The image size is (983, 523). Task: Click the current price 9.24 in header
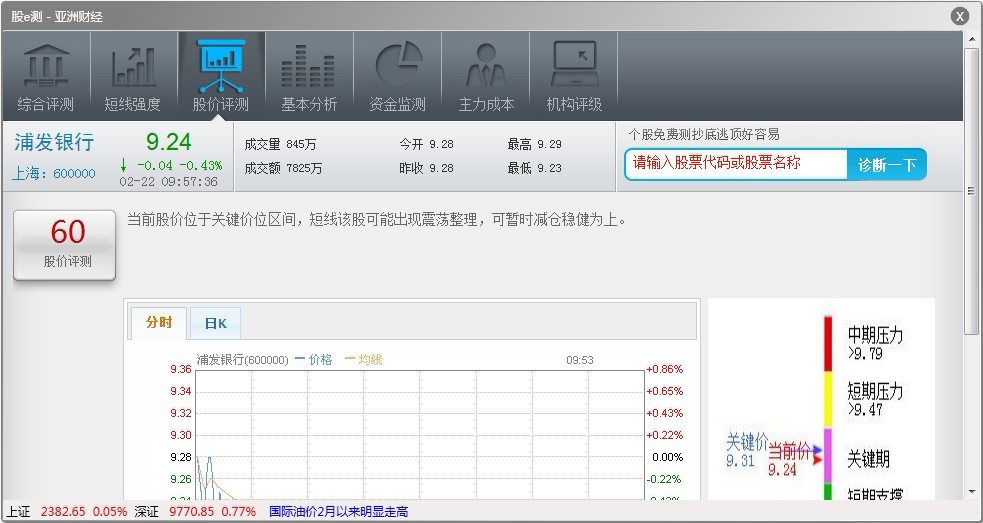click(x=169, y=142)
